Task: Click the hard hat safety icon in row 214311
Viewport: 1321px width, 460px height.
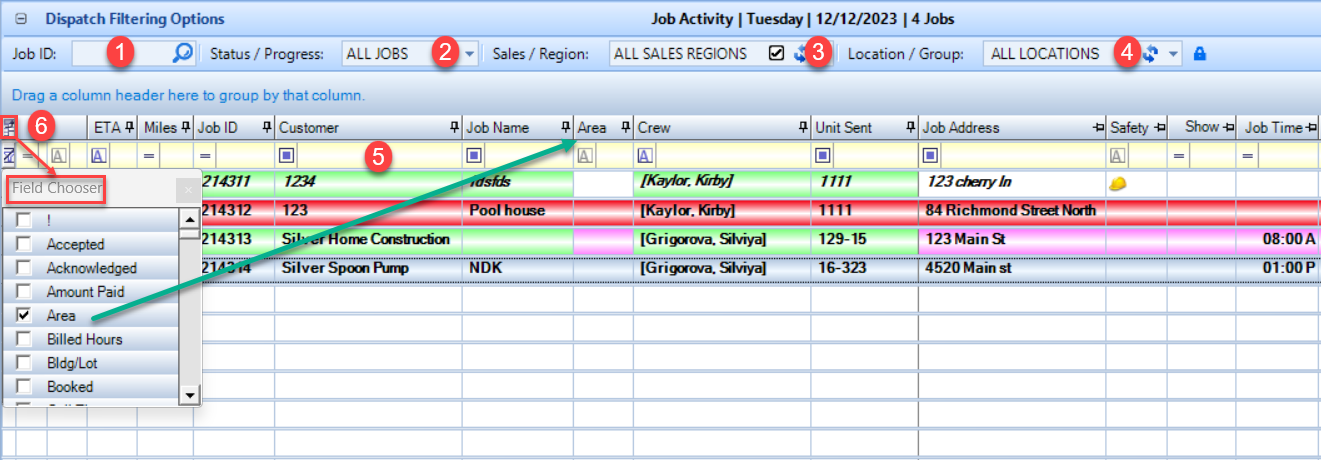Action: click(x=1118, y=183)
